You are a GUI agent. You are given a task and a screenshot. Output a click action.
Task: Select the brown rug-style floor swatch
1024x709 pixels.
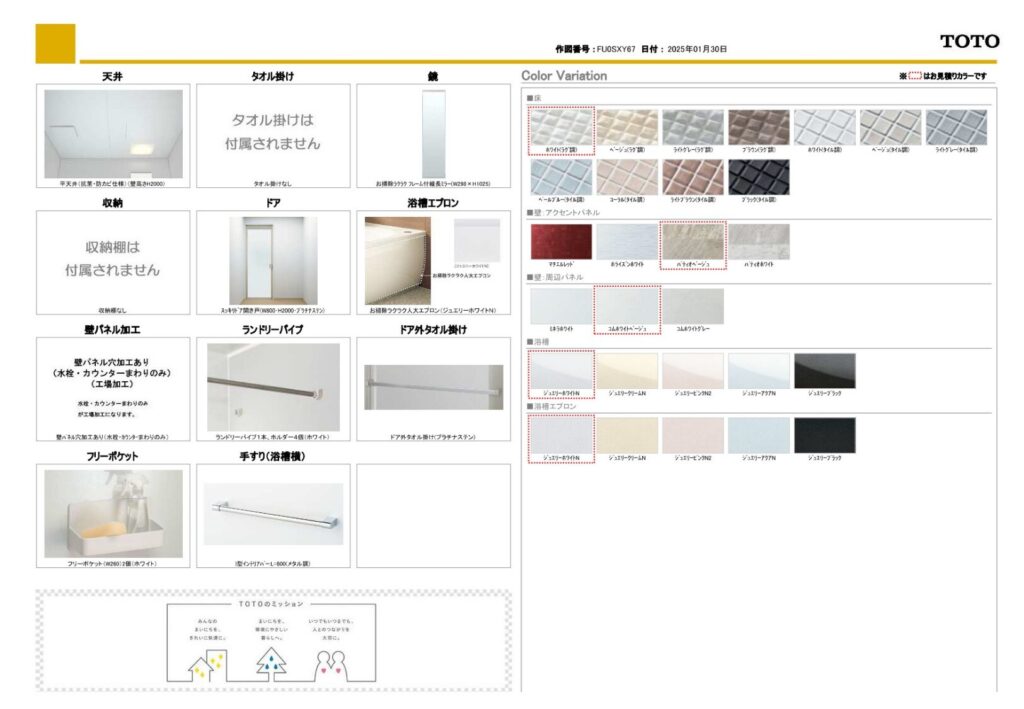pyautogui.click(x=758, y=127)
